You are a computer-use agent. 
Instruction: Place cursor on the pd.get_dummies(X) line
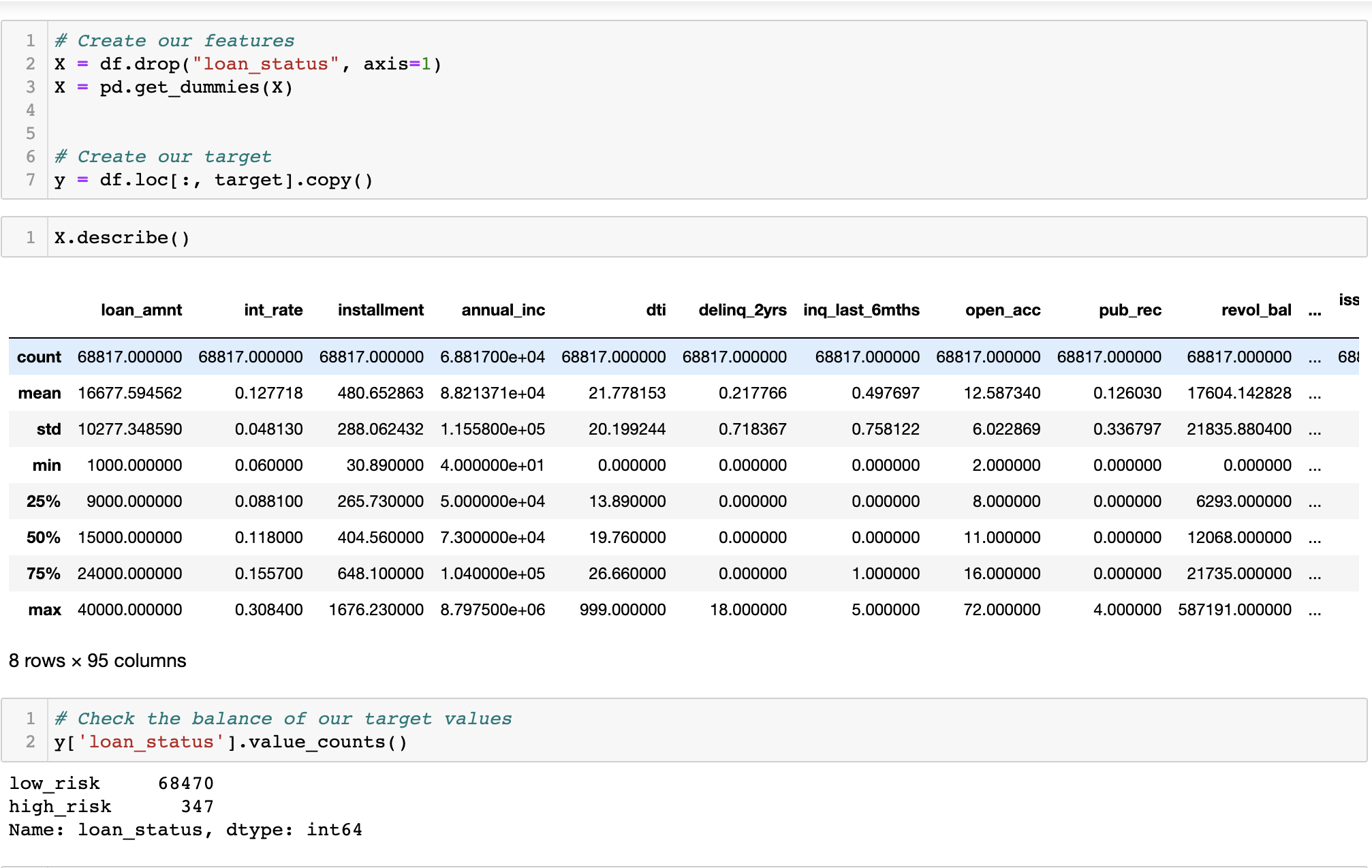[x=174, y=87]
